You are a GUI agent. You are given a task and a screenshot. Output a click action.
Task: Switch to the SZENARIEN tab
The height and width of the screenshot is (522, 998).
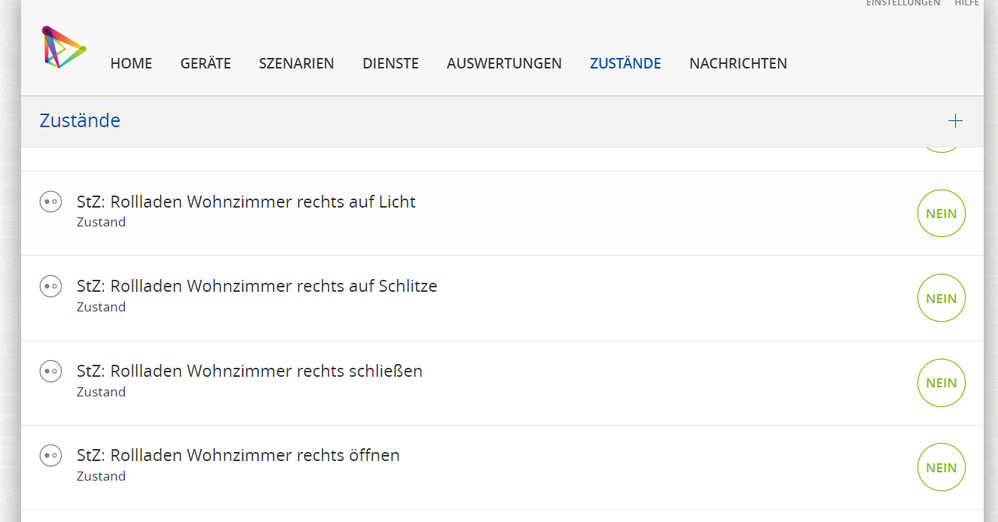coord(297,64)
